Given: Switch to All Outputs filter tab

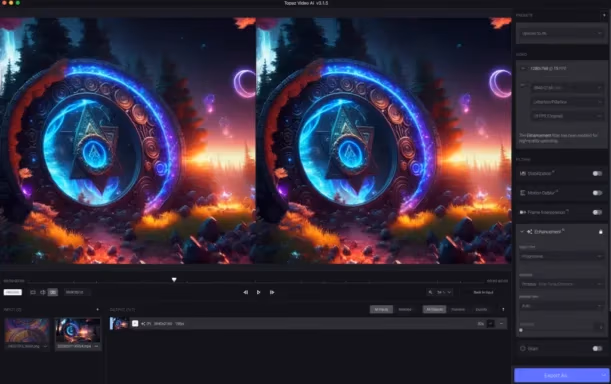Looking at the screenshot, I should [434, 310].
